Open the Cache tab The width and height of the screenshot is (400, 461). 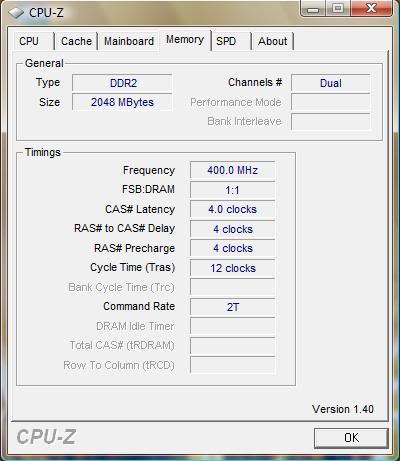76,41
